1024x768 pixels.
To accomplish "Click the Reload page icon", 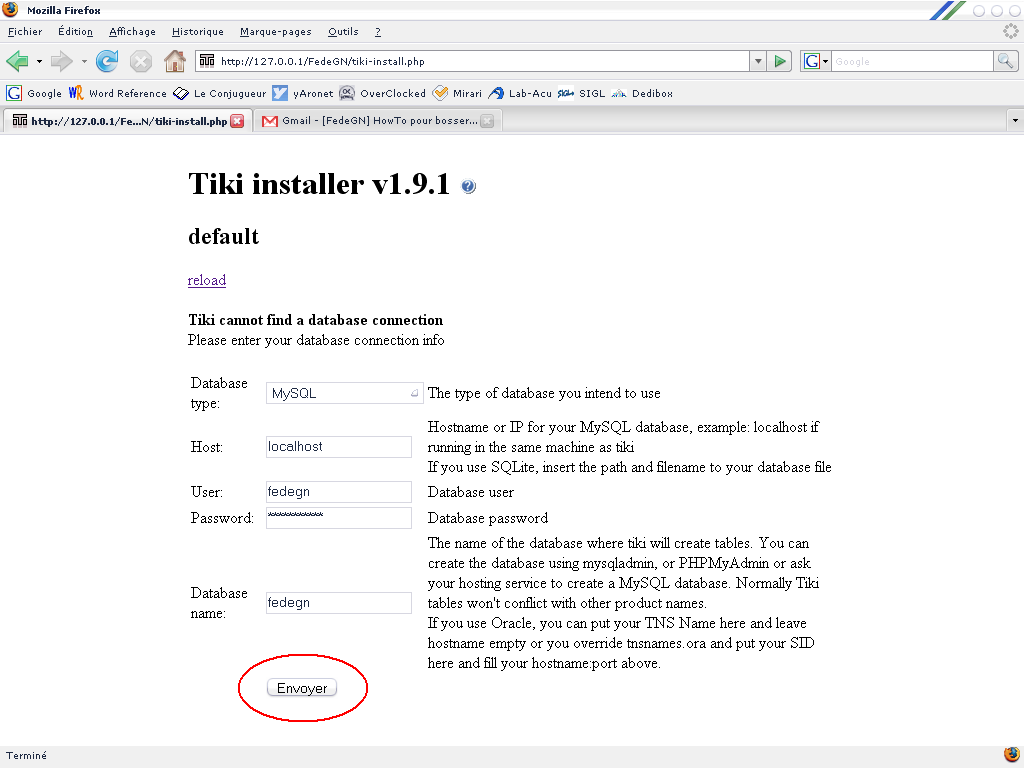I will pos(107,61).
